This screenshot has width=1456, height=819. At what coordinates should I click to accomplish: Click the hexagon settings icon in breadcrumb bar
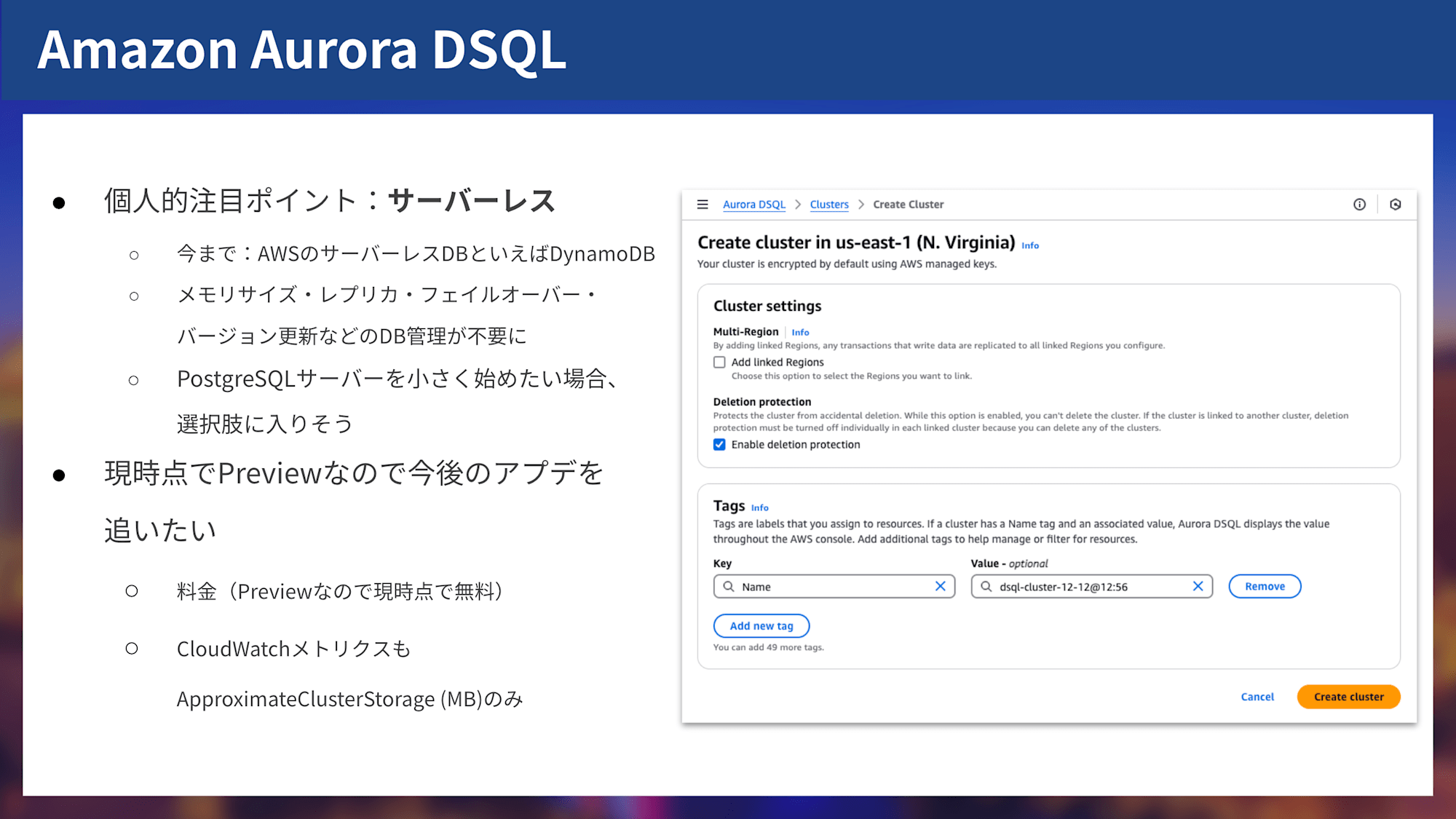coord(1395,205)
